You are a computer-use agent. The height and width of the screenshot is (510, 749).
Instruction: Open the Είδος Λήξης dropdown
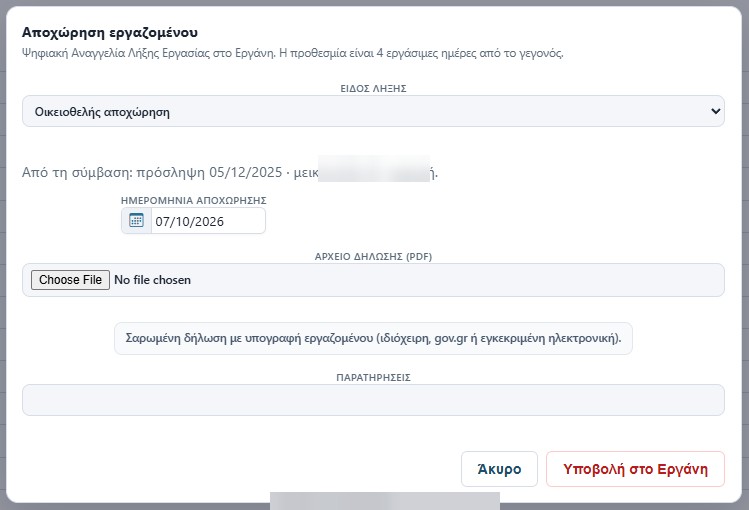click(373, 111)
